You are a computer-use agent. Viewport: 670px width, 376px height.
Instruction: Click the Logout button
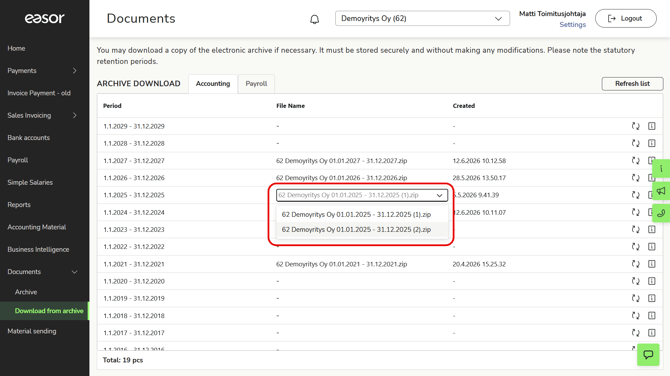(626, 18)
